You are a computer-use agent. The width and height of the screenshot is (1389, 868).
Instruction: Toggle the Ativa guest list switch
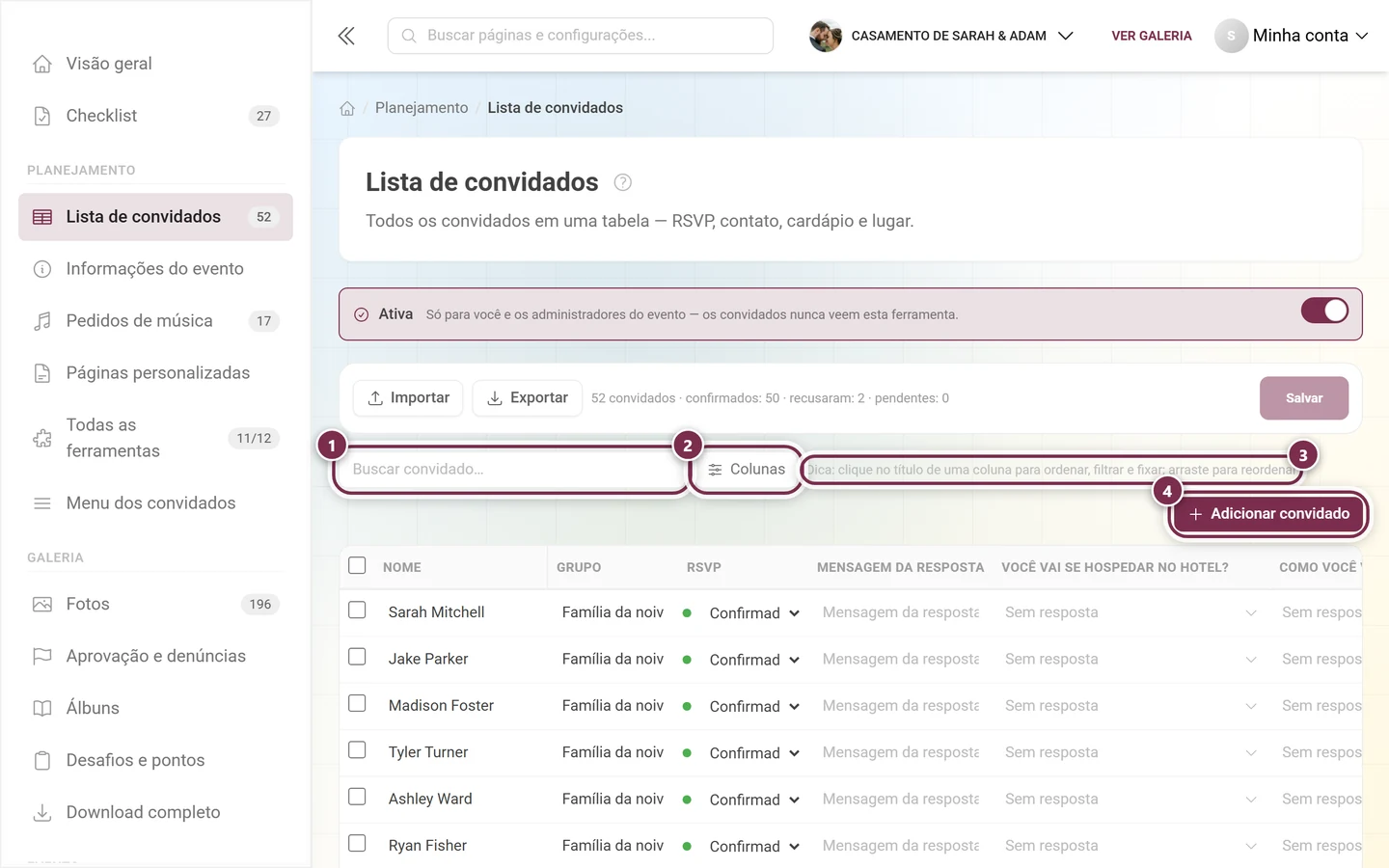point(1324,311)
